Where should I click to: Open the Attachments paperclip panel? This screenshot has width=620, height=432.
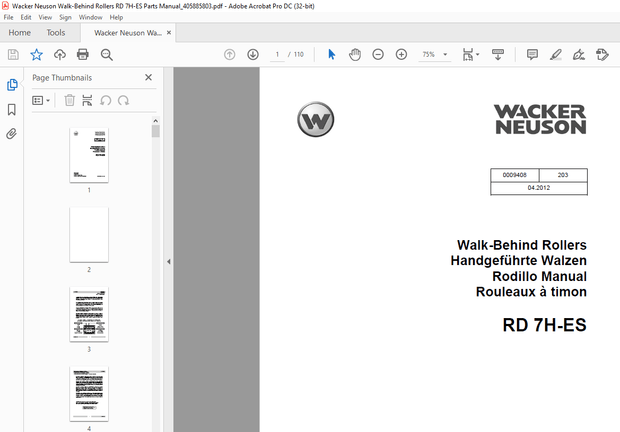11,134
